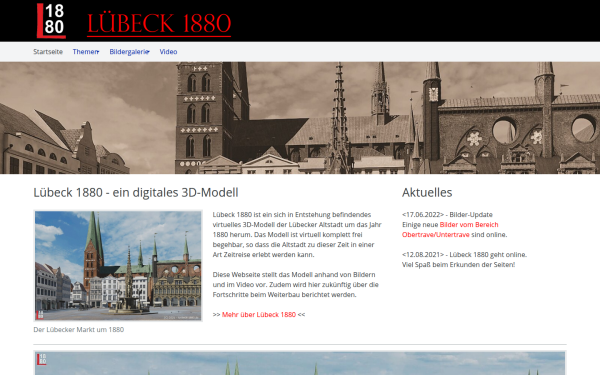The height and width of the screenshot is (375, 600).
Task: Expand the Themen dropdown menu
Action: pyautogui.click(x=86, y=52)
